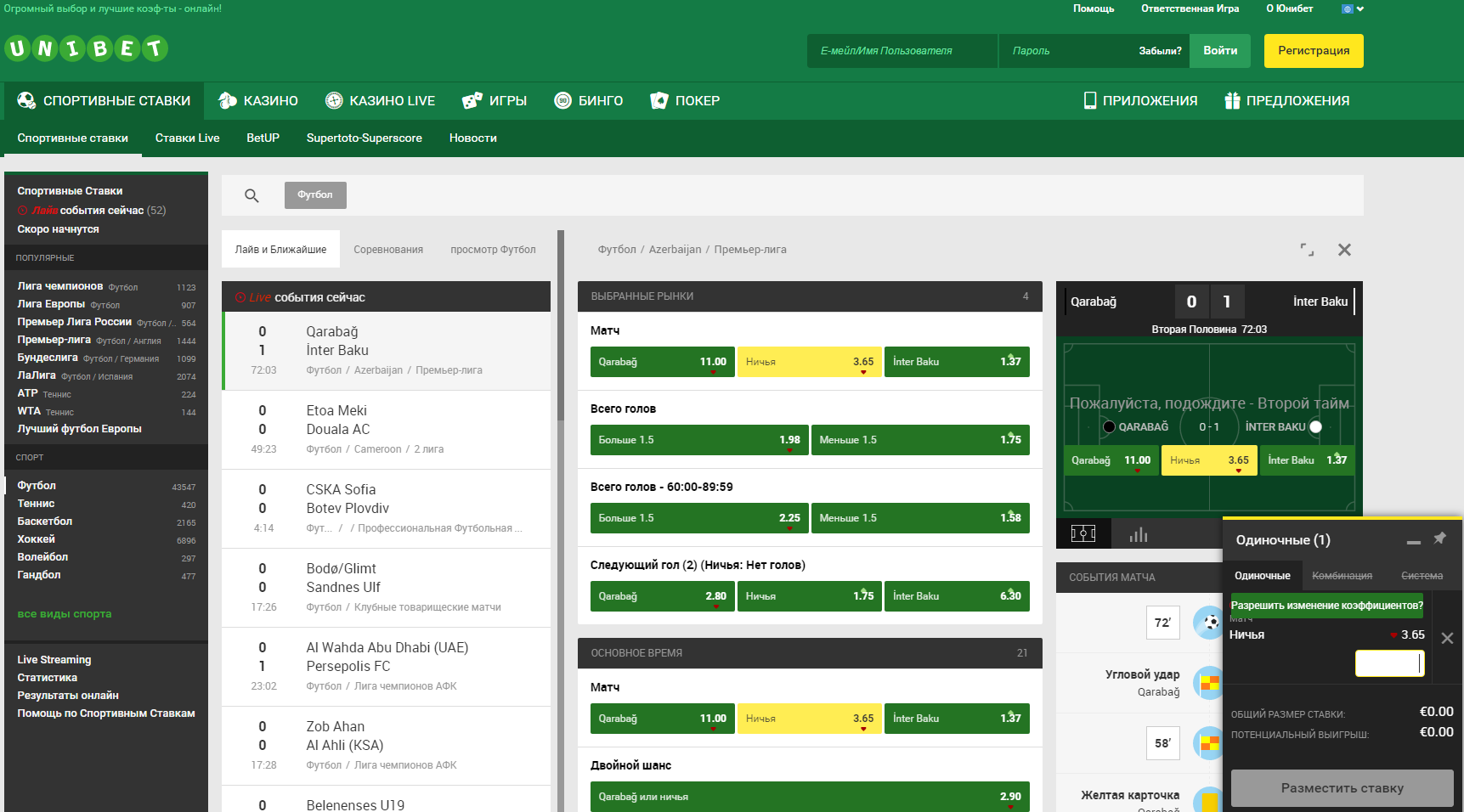
Task: Collapse the Live события сейчас list header
Action: click(386, 297)
